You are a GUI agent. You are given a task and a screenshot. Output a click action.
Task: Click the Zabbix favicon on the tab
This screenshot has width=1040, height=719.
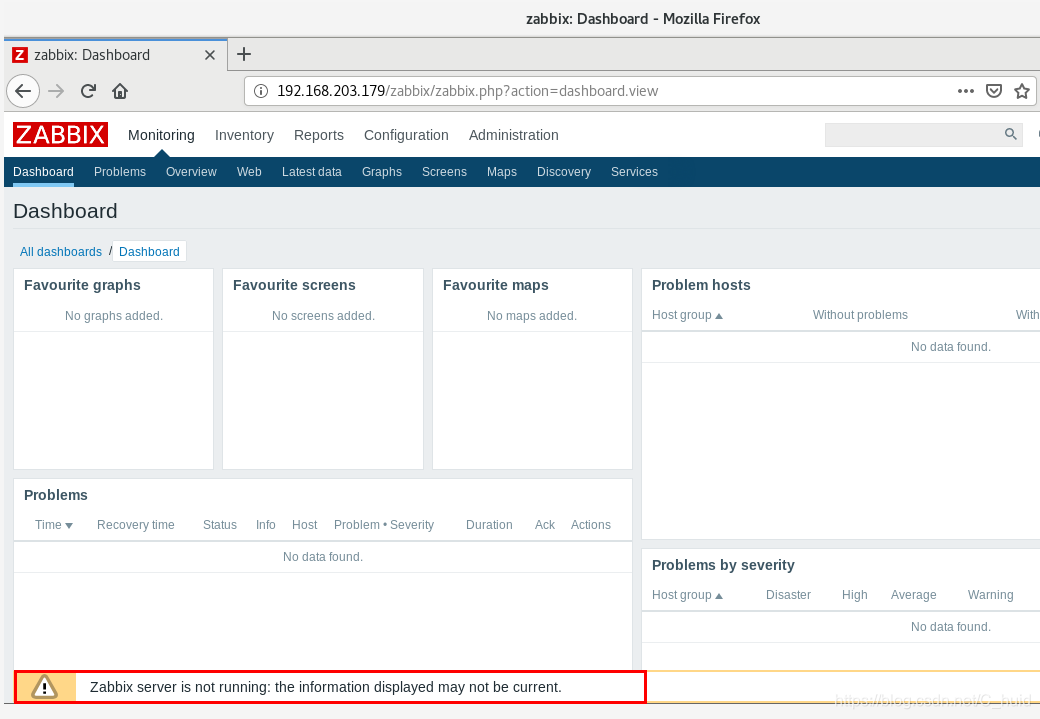(x=21, y=55)
